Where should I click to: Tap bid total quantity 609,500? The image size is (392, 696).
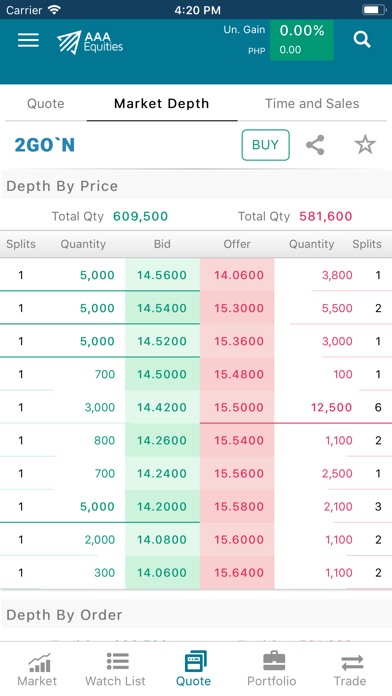tap(140, 216)
